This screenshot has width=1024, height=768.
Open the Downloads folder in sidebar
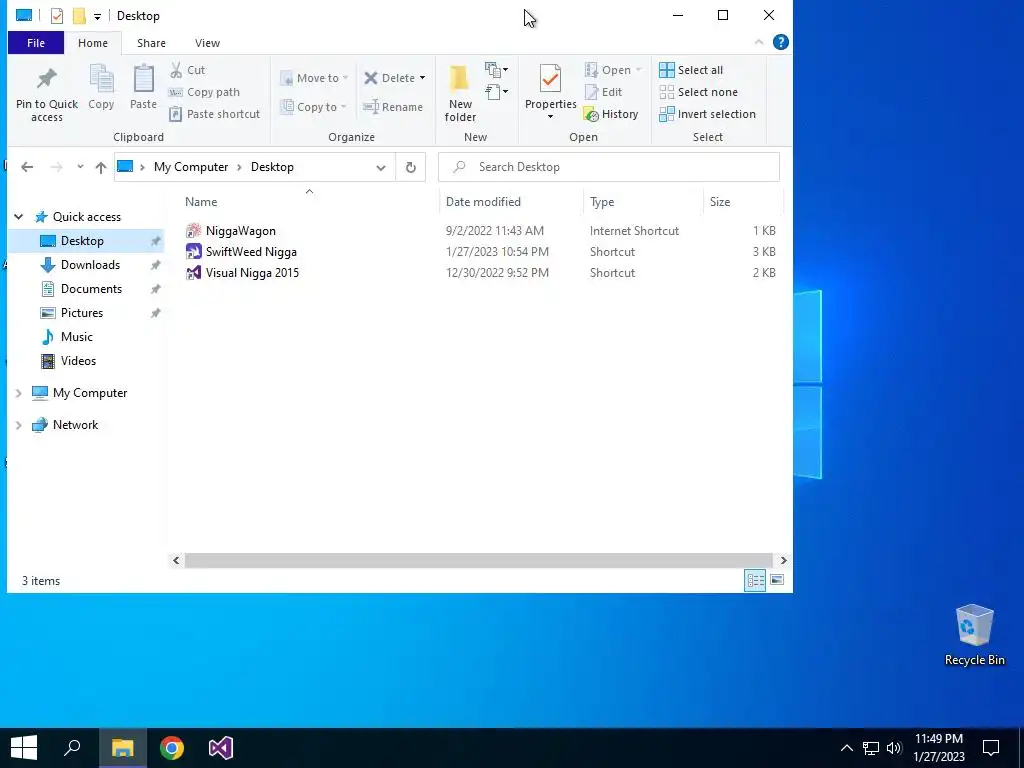(90, 264)
